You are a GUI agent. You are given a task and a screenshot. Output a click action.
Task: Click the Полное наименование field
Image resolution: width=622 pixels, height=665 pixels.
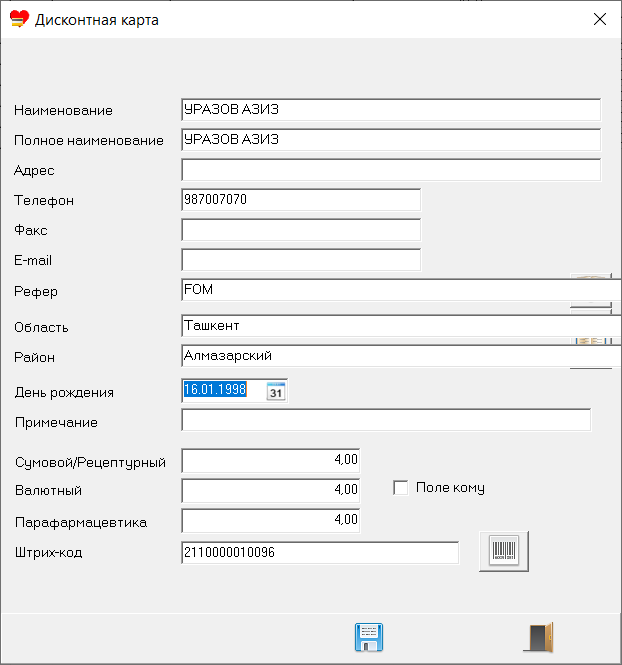click(x=391, y=140)
